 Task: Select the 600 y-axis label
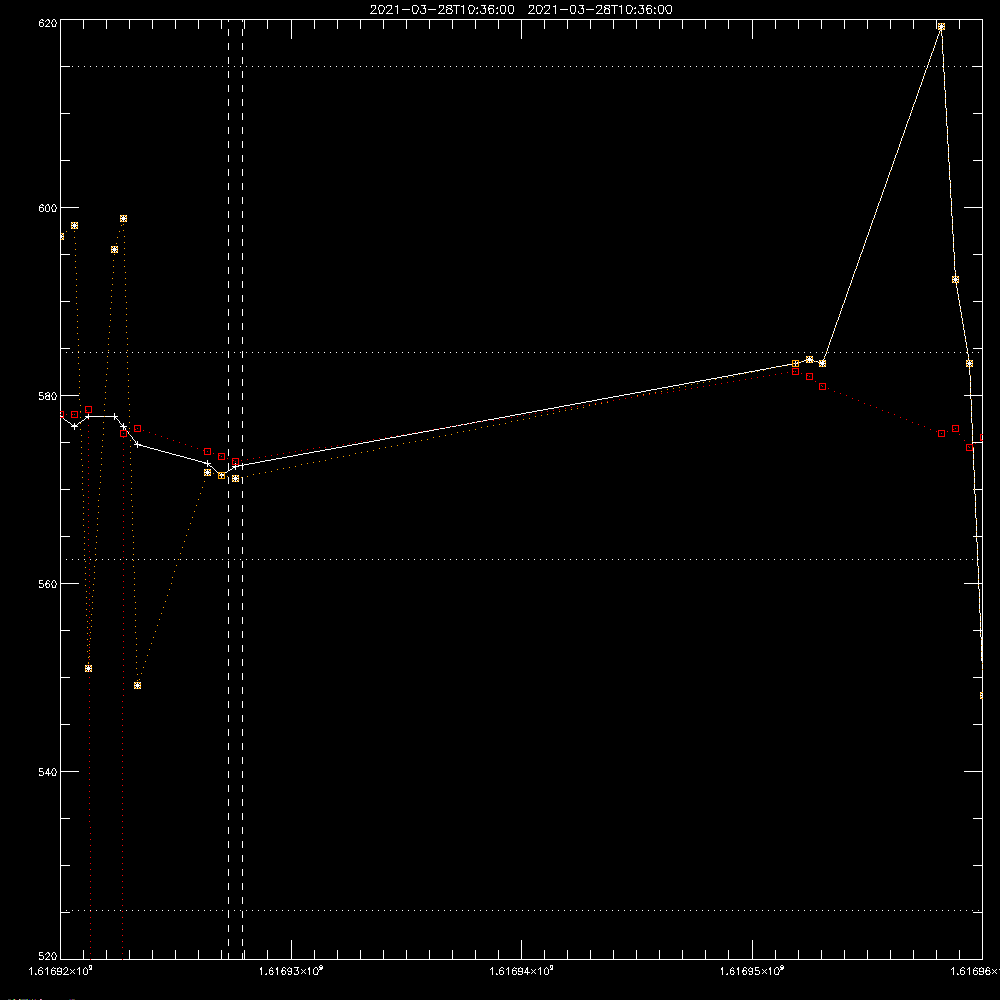[48, 208]
